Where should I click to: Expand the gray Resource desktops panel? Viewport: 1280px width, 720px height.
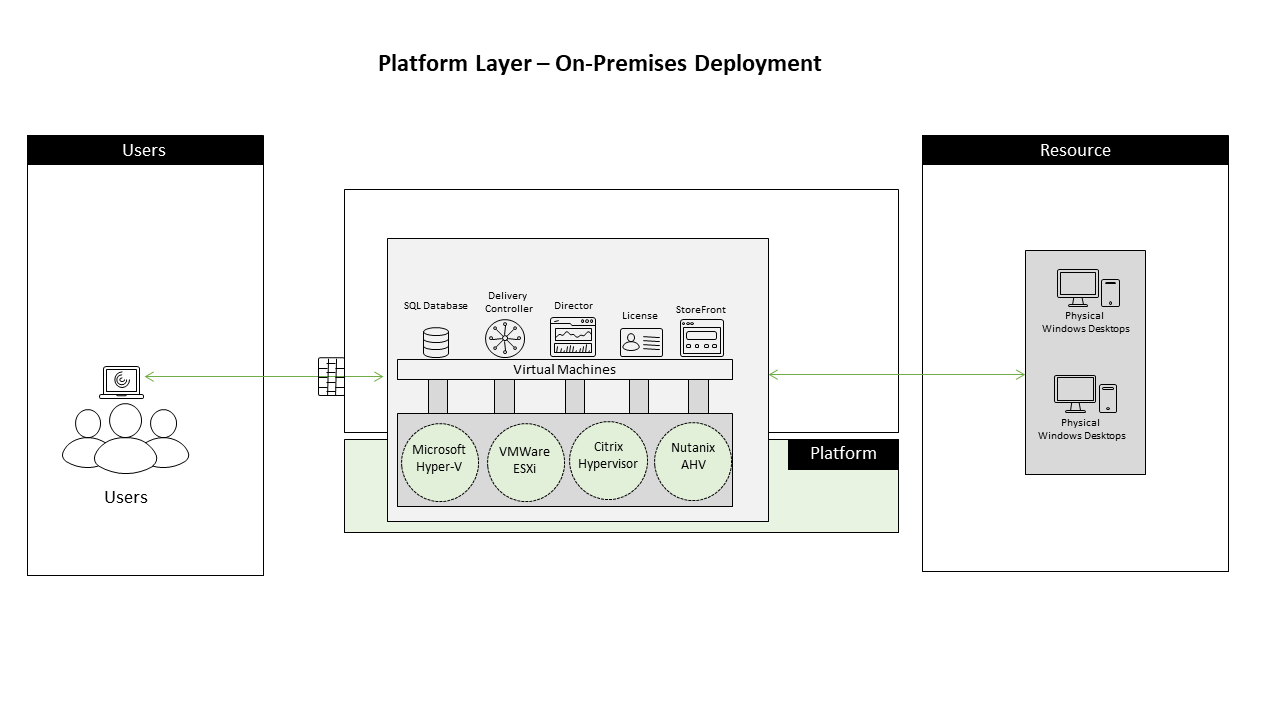coord(1084,362)
